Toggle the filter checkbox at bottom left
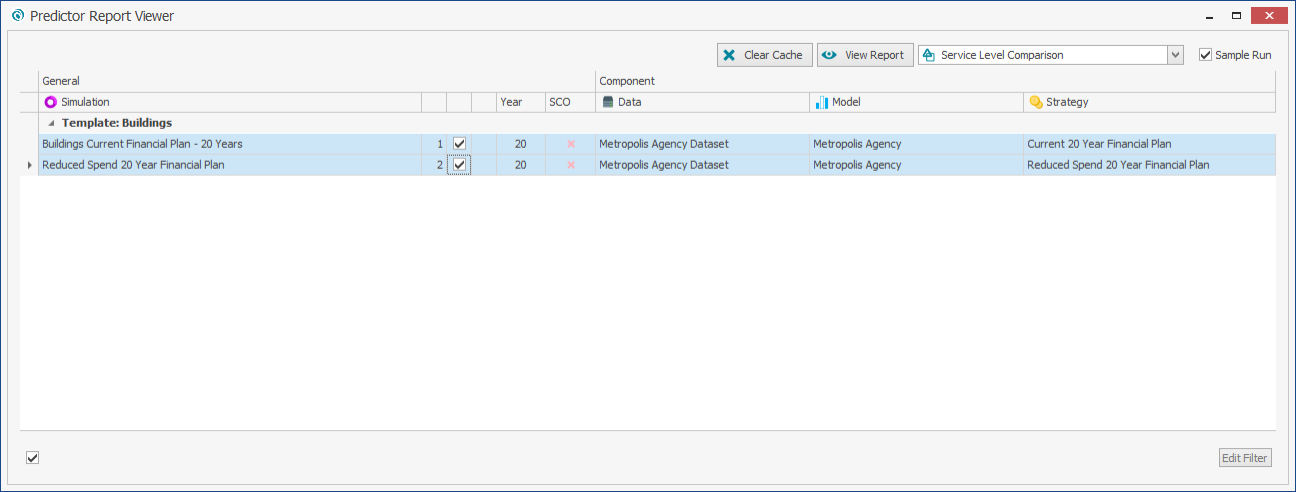The width and height of the screenshot is (1296, 492). point(33,457)
